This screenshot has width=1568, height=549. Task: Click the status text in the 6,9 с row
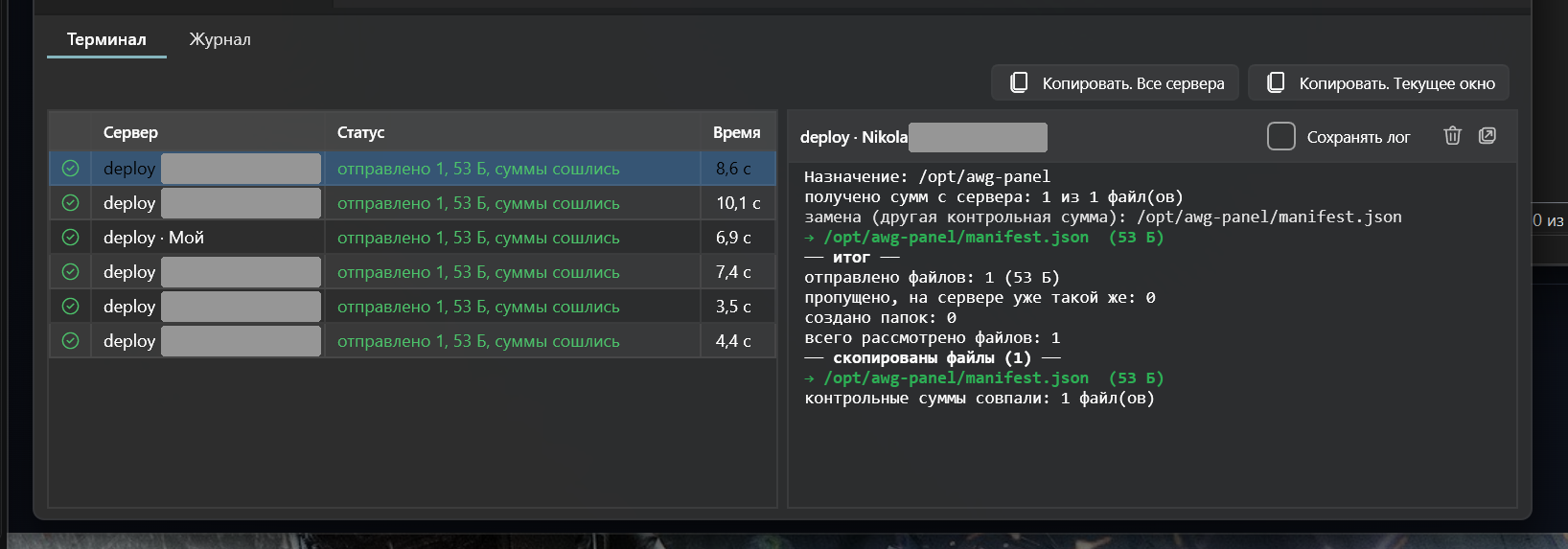point(478,238)
